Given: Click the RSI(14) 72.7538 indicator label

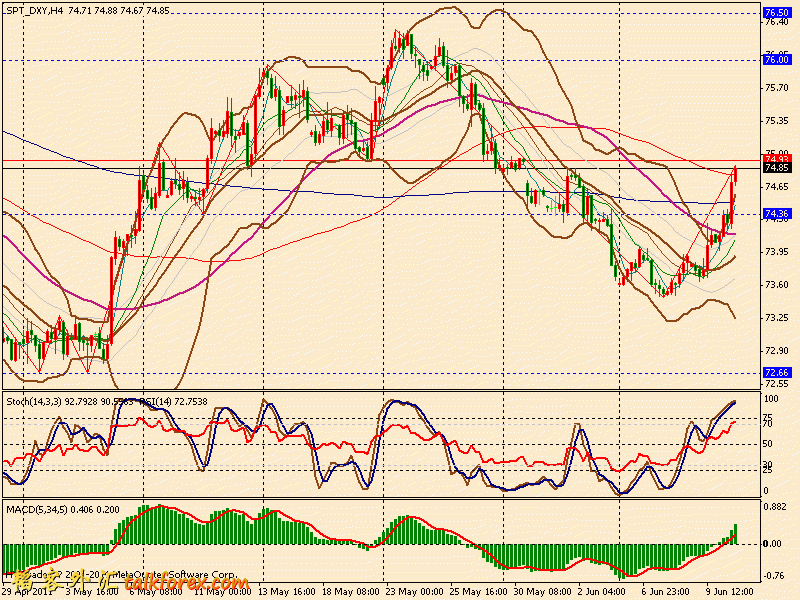Looking at the screenshot, I should pyautogui.click(x=173, y=402).
